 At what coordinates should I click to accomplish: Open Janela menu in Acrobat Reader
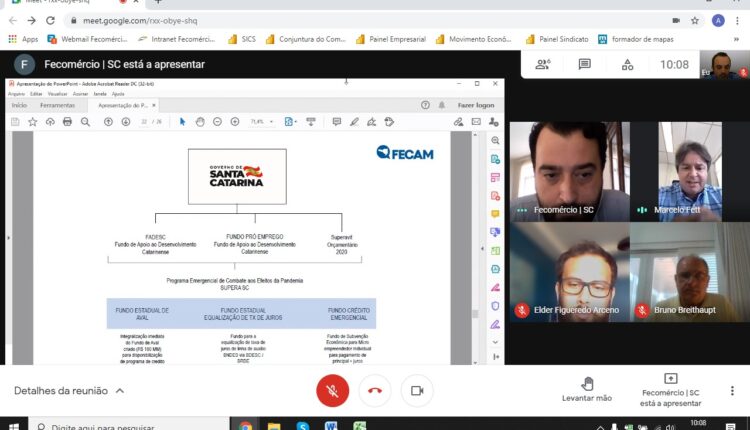click(x=100, y=94)
